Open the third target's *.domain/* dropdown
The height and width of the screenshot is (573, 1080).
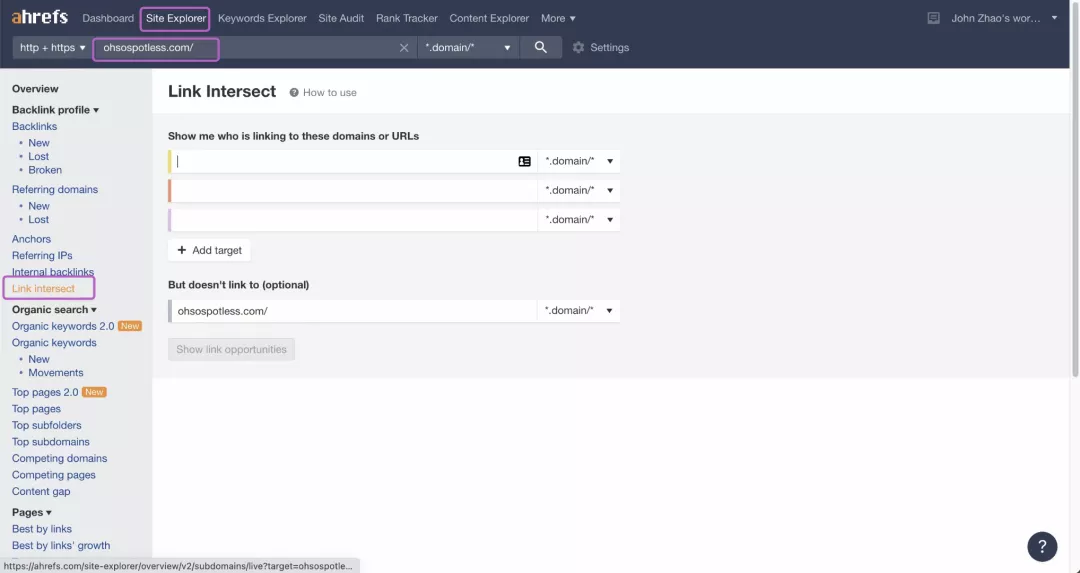(x=579, y=219)
